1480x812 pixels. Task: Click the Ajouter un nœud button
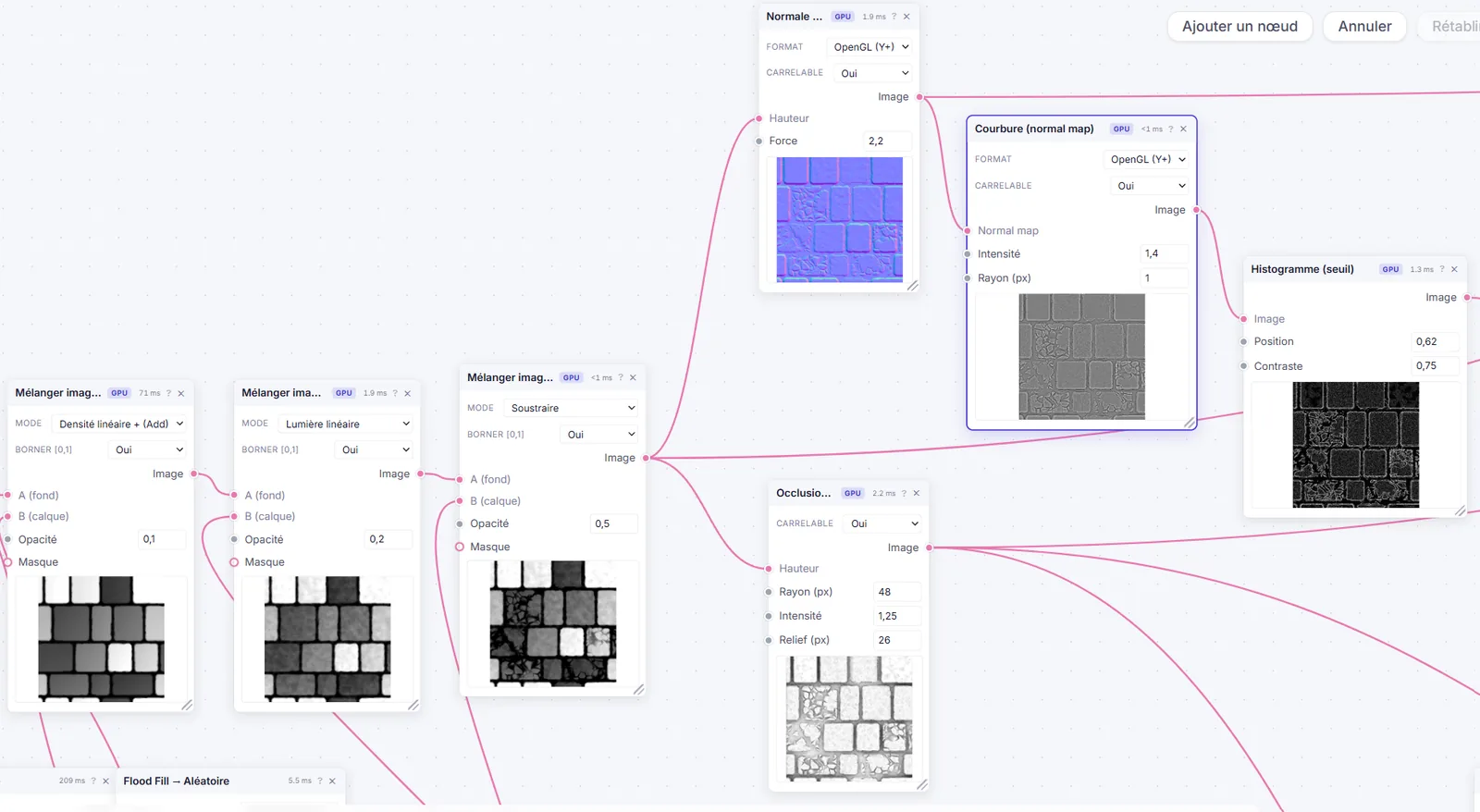click(1239, 26)
